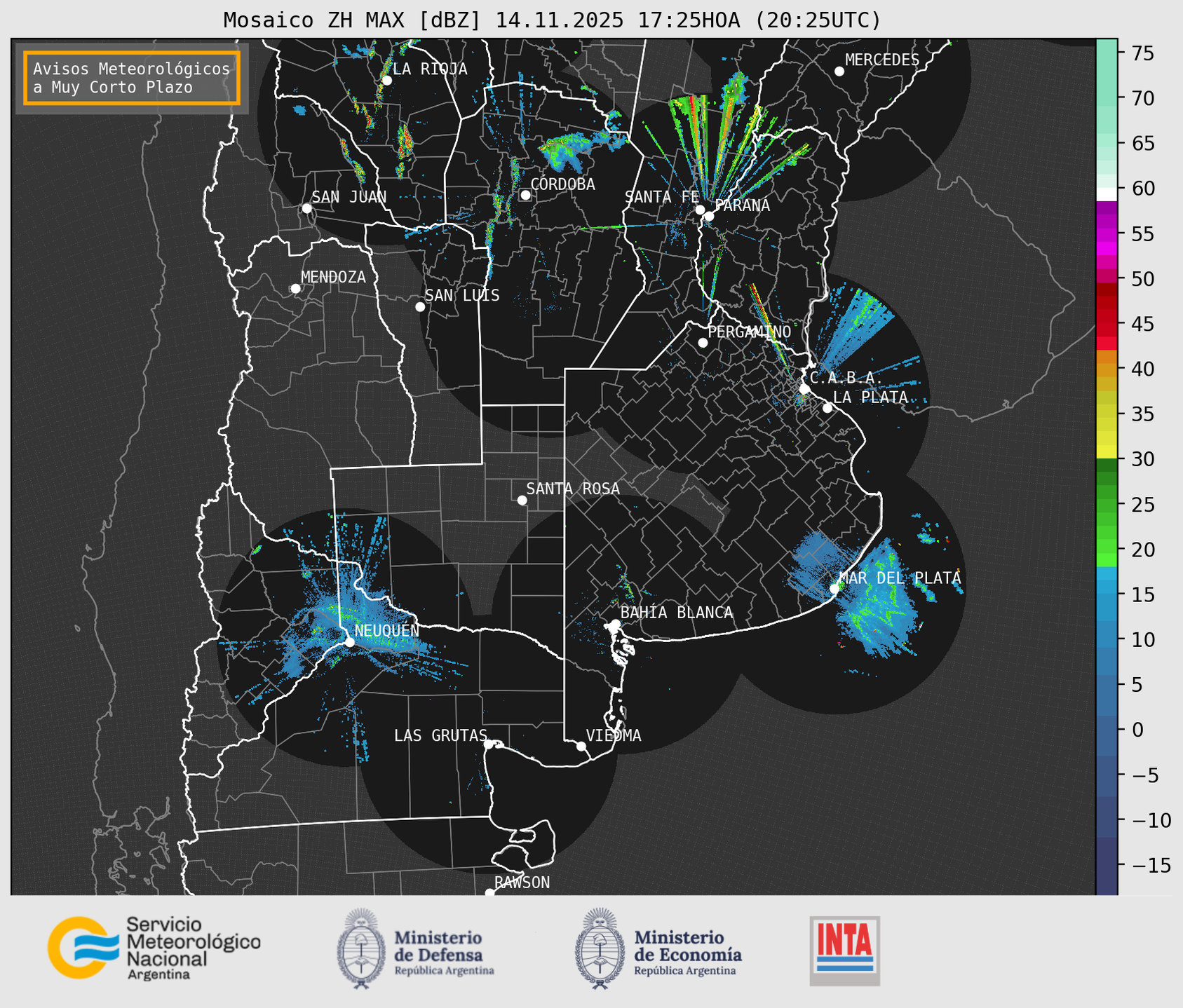Click the Córdoba city marker dot

point(525,195)
